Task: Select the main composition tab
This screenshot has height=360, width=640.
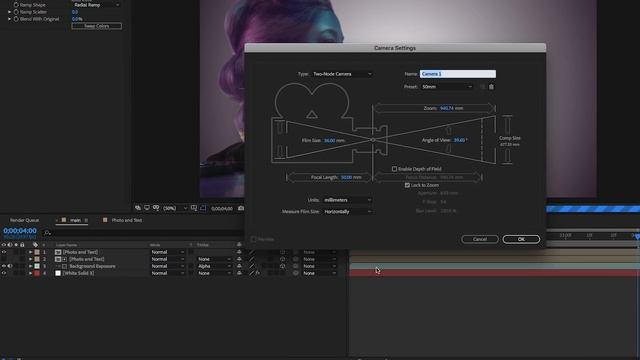Action: click(x=75, y=220)
